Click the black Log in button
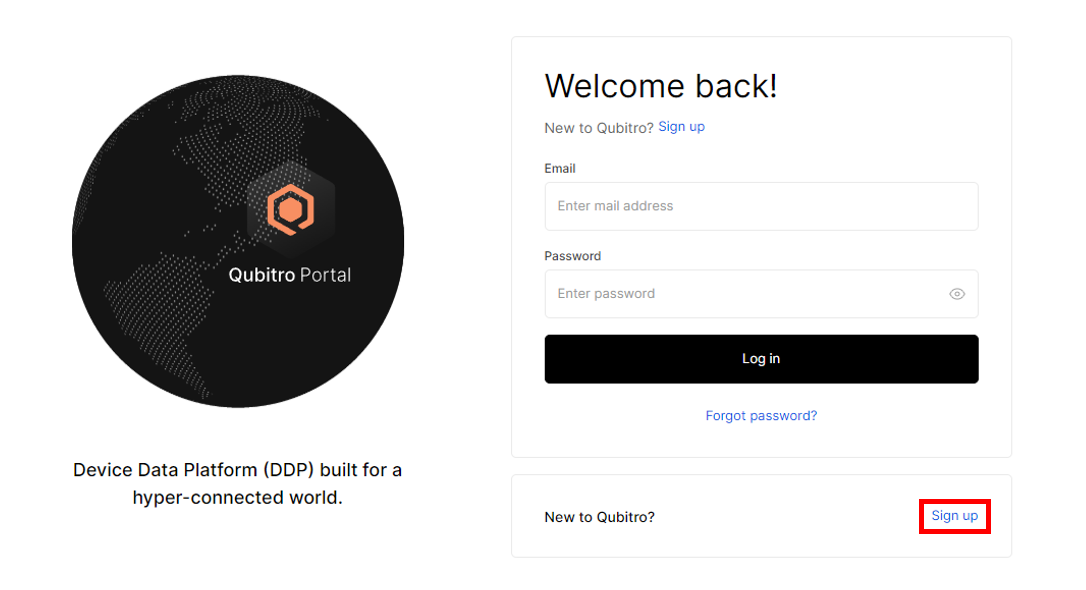Screen dimensions: 1086x590 coord(761,359)
